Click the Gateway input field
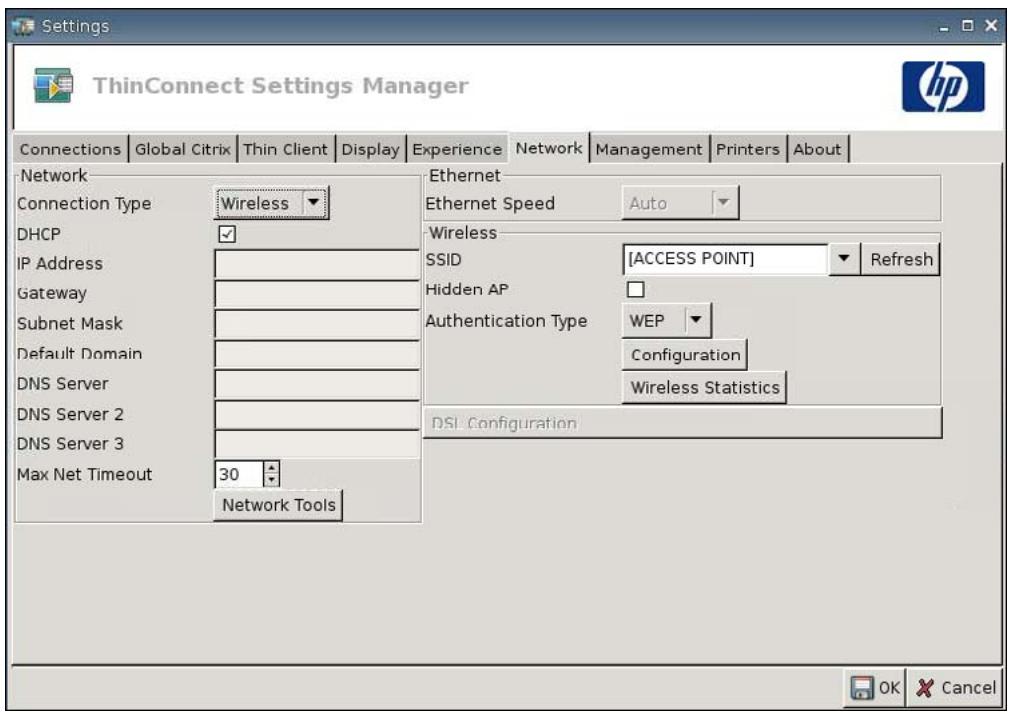The image size is (1009, 715). [317, 294]
